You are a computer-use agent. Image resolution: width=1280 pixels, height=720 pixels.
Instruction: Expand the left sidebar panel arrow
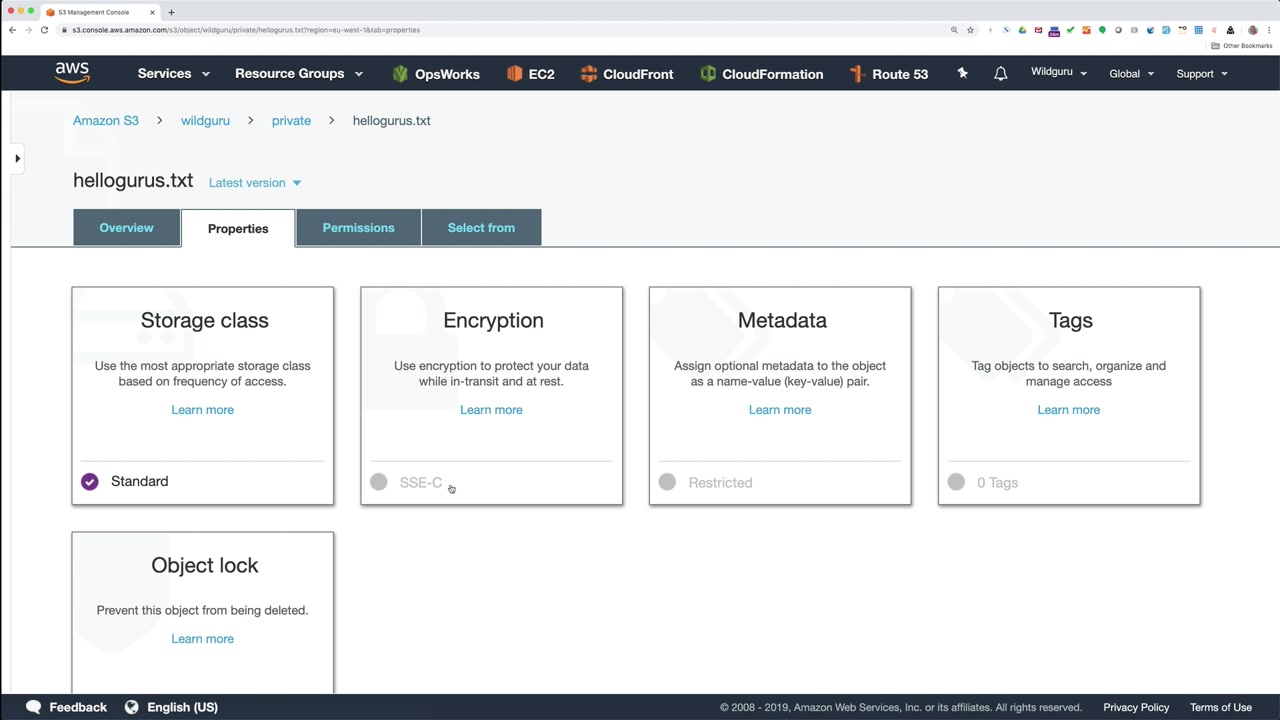coord(17,158)
